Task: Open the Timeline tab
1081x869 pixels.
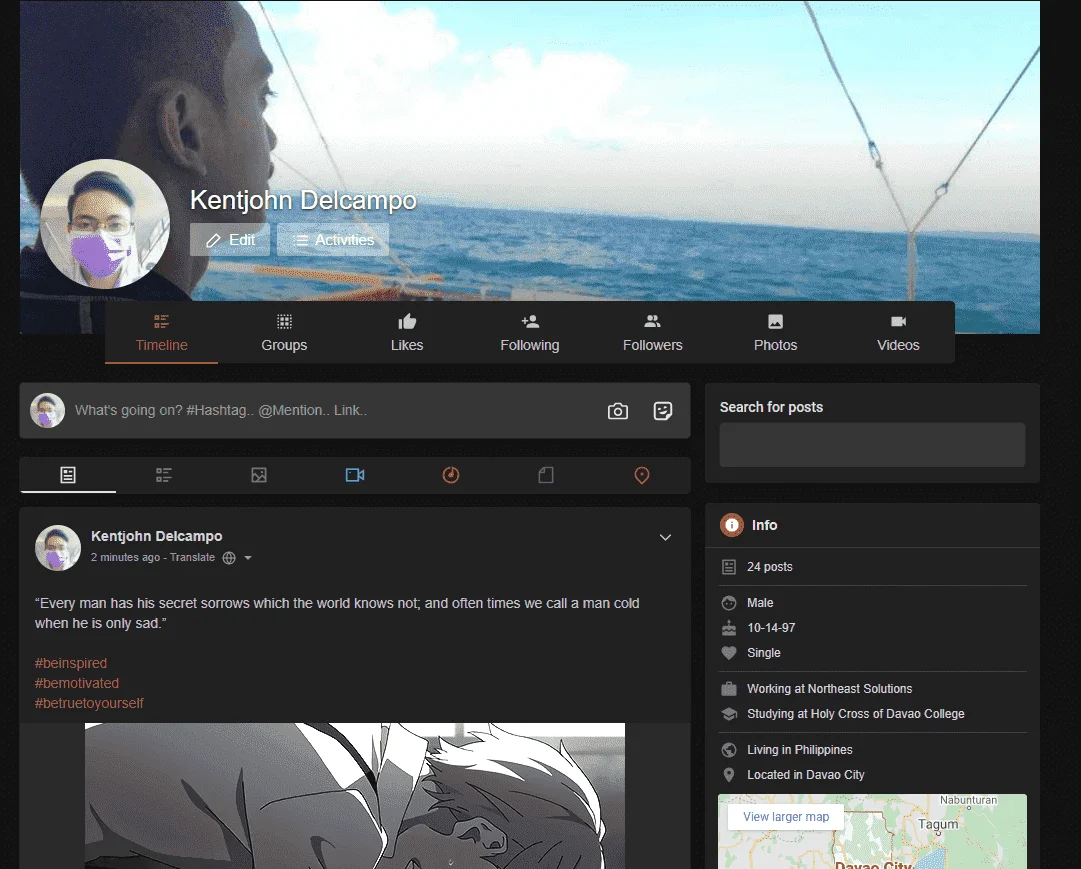Action: 161,332
